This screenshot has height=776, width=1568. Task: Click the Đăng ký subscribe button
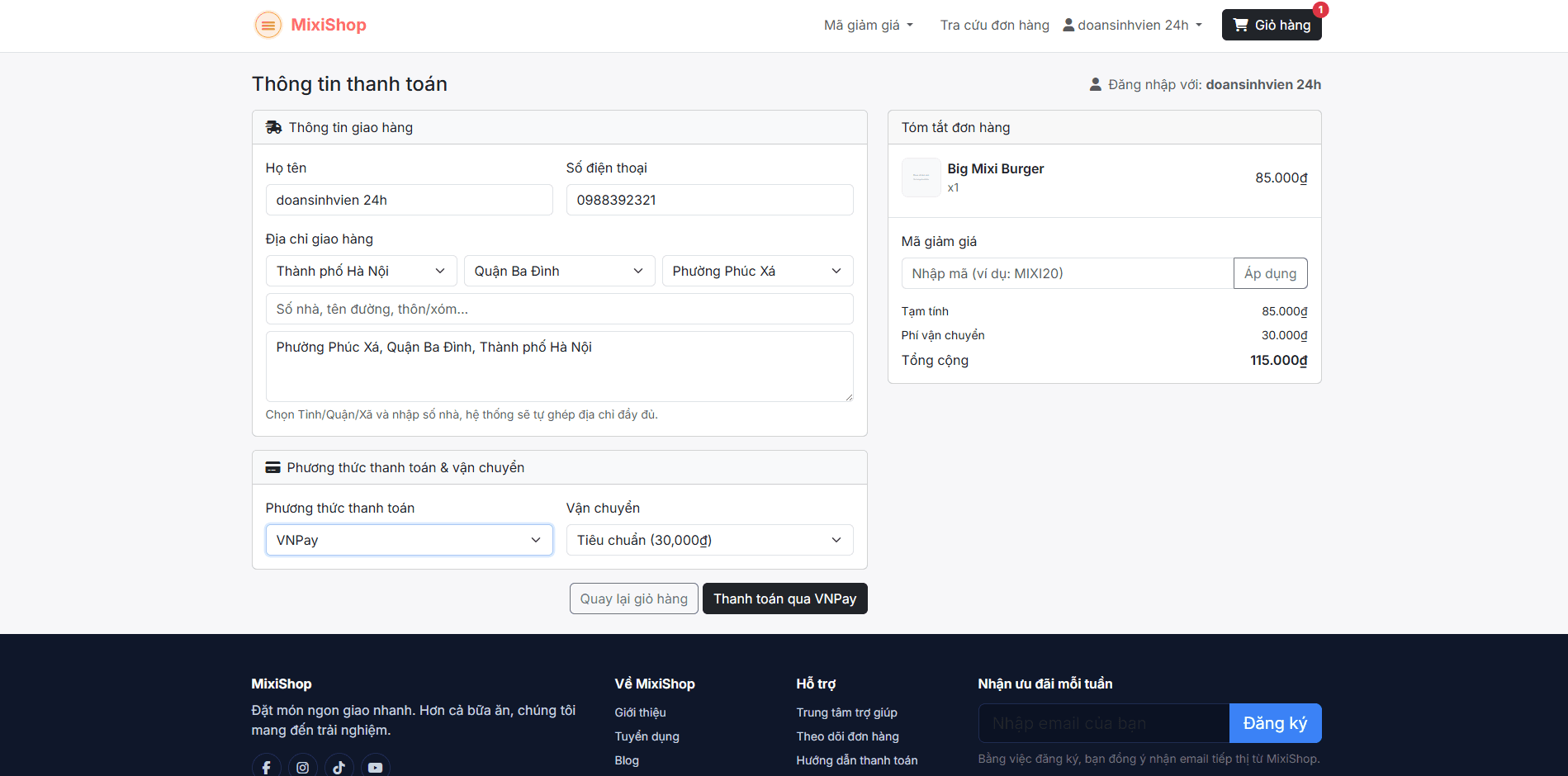1275,723
